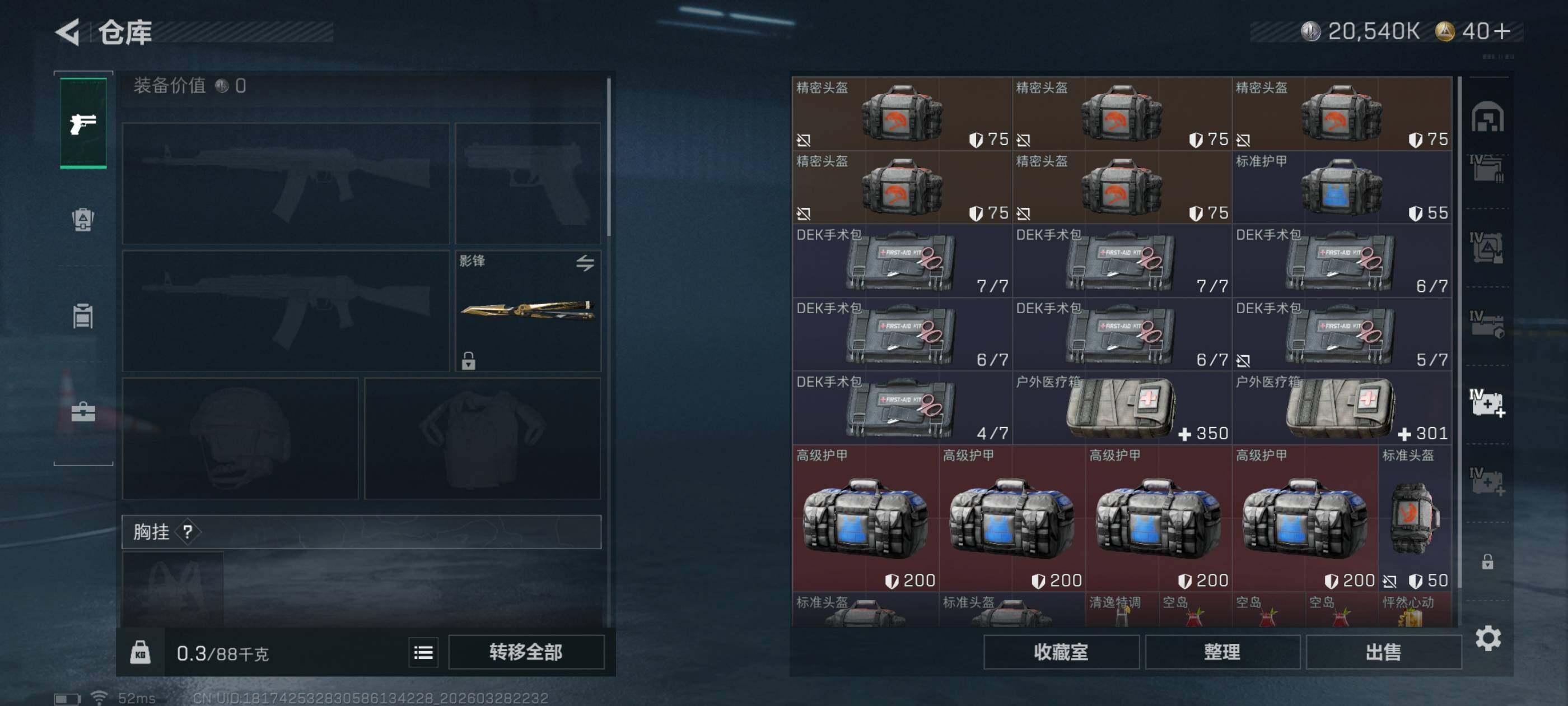Screen dimensions: 1568x706
Task: Open the chest rig category icon
Action: [x=83, y=315]
